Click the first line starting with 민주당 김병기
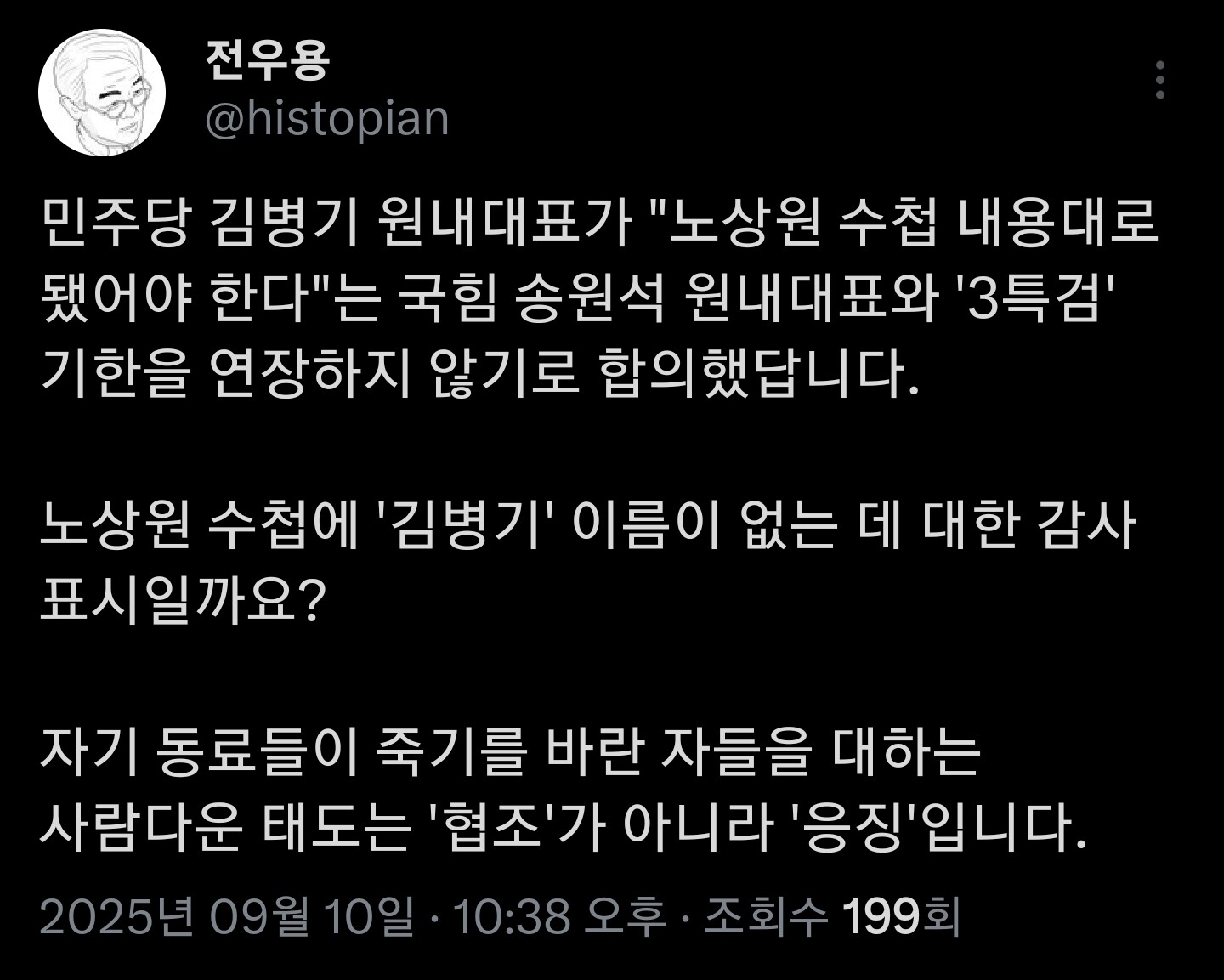The width and height of the screenshot is (1224, 980). point(599,224)
